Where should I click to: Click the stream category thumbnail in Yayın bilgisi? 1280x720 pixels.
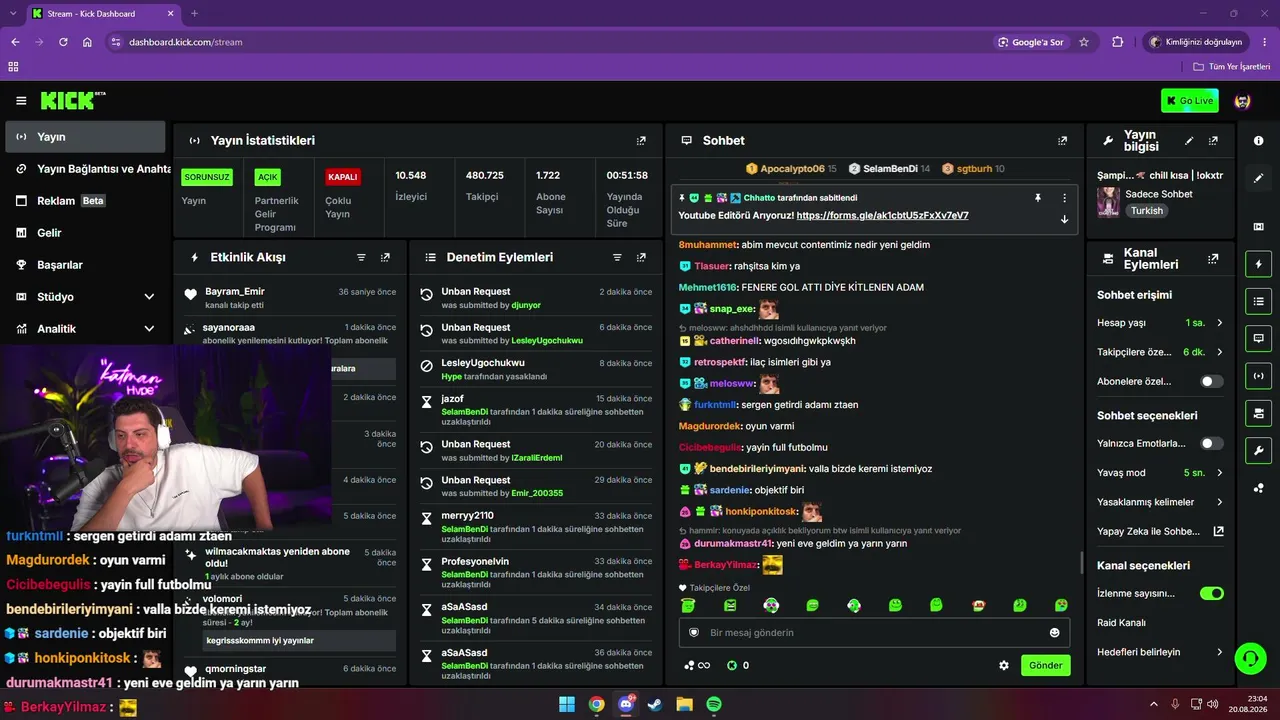point(1108,201)
